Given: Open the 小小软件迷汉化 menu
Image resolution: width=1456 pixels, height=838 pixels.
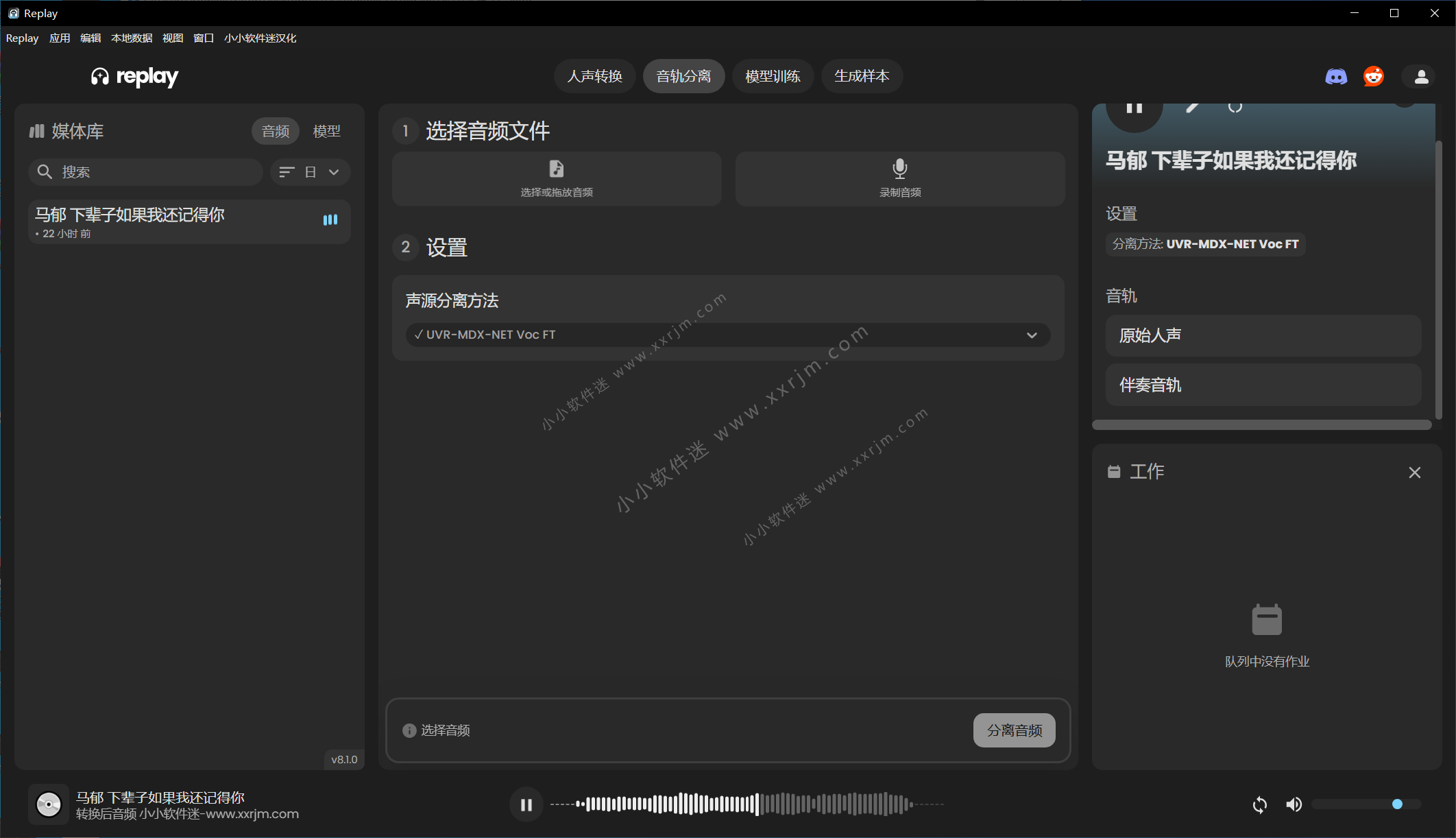Looking at the screenshot, I should coord(260,38).
